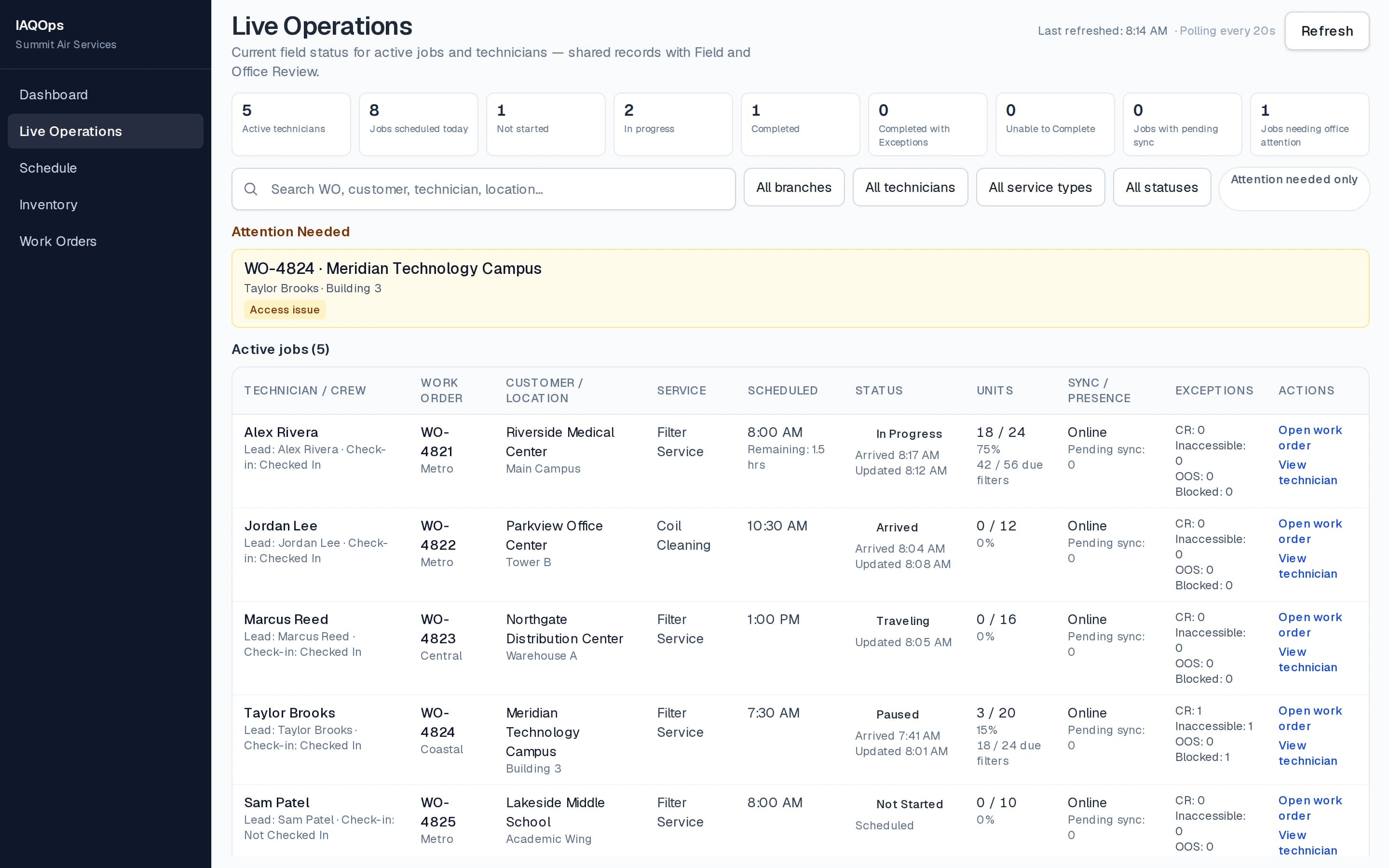Open work order for Alex Rivera
The height and width of the screenshot is (868, 1389).
[x=1310, y=437]
